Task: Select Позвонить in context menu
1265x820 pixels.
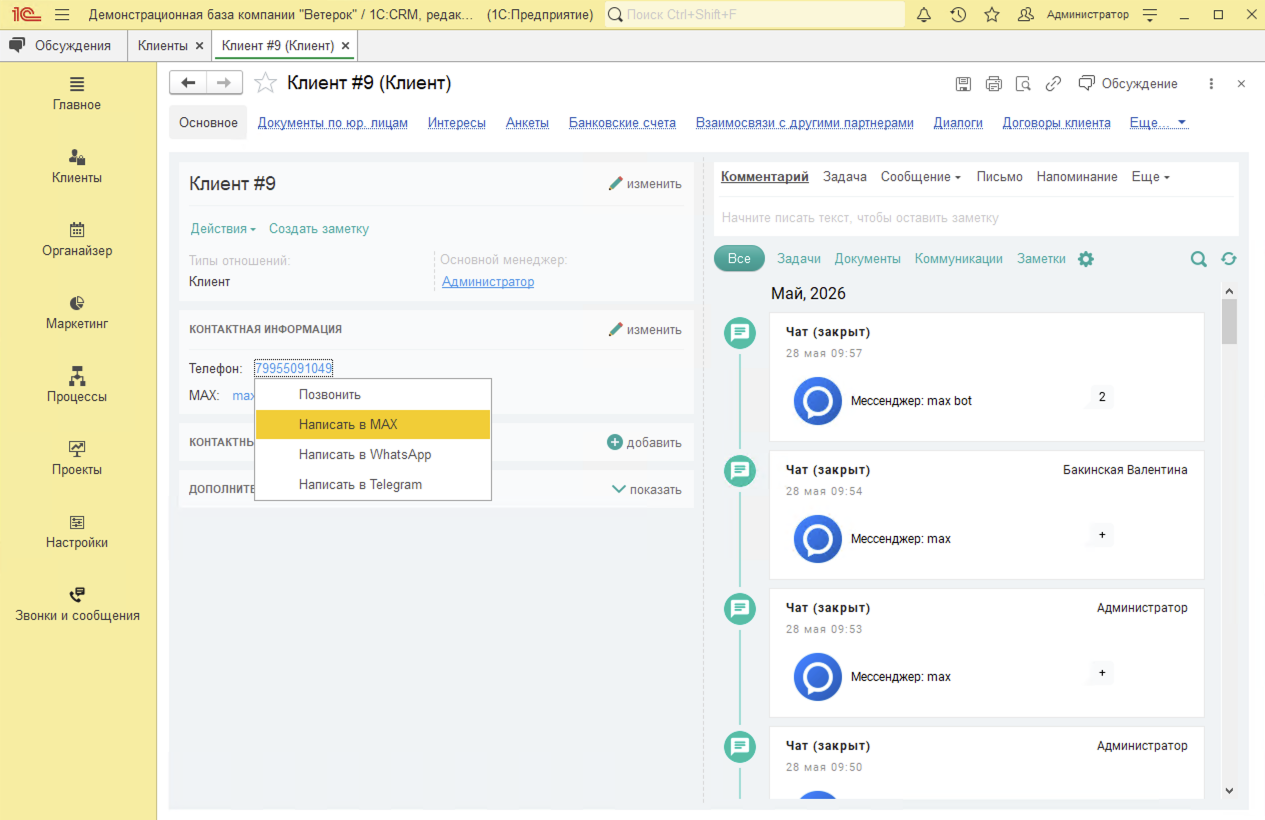Action: pos(373,395)
